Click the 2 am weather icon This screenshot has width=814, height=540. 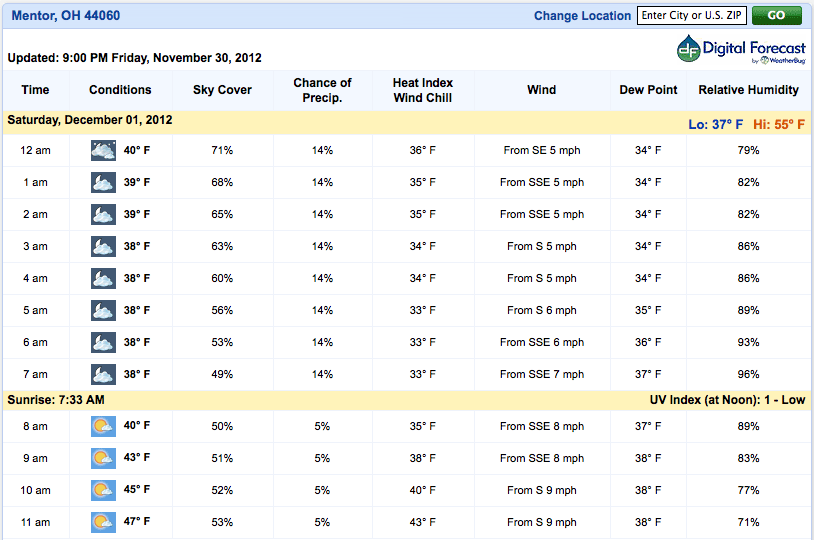103,214
